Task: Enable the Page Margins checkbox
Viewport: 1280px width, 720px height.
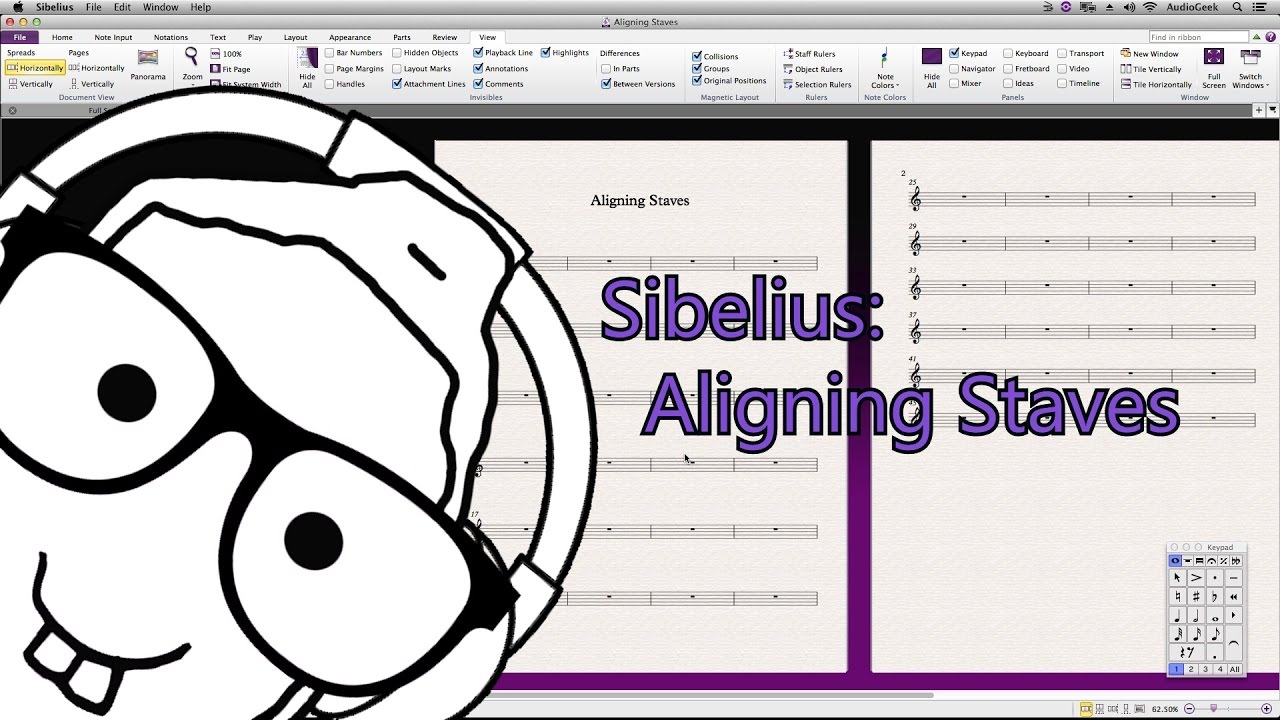Action: click(329, 69)
